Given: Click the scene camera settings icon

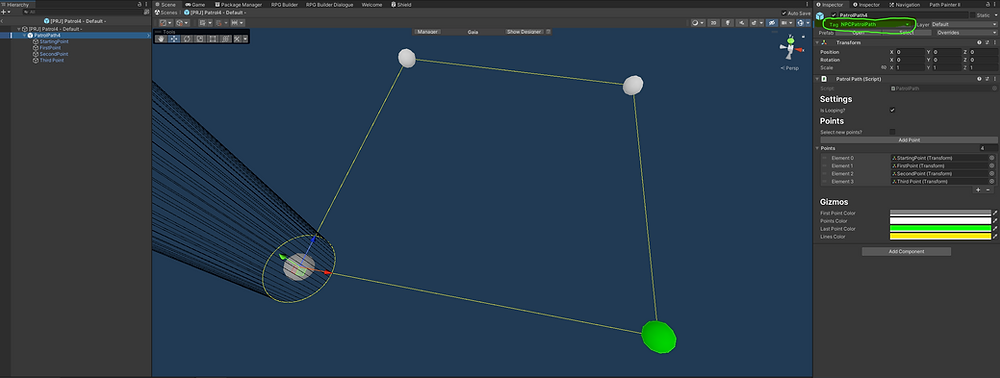Looking at the screenshot, I should (x=785, y=23).
